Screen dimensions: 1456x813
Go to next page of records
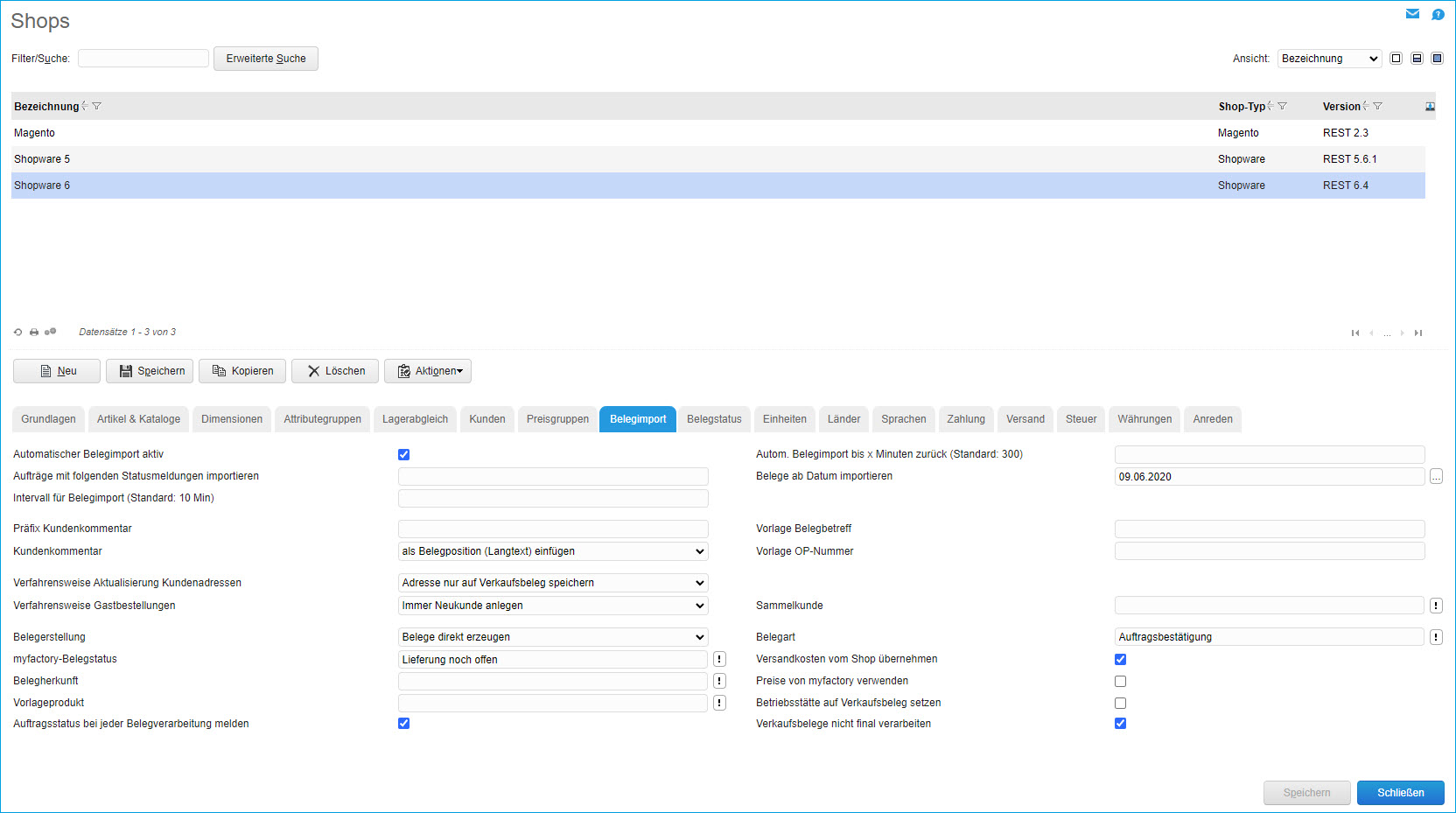(x=1403, y=333)
